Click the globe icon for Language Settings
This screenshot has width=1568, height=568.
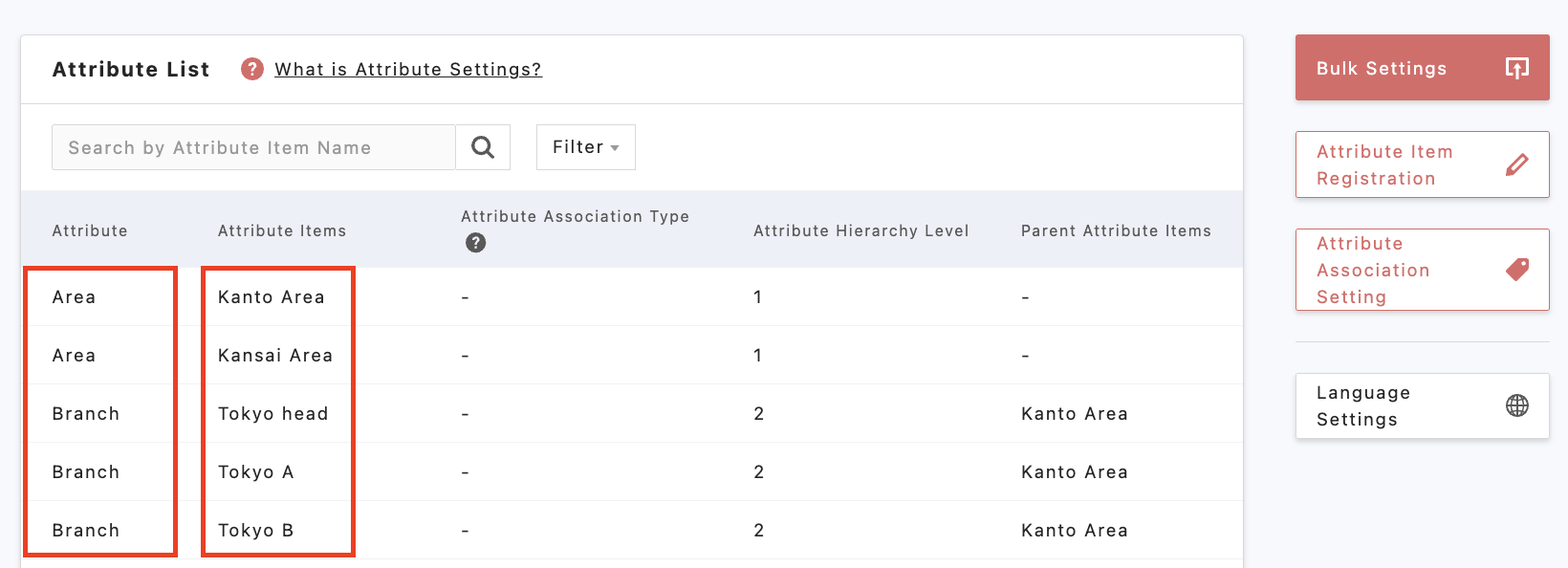pos(1517,405)
